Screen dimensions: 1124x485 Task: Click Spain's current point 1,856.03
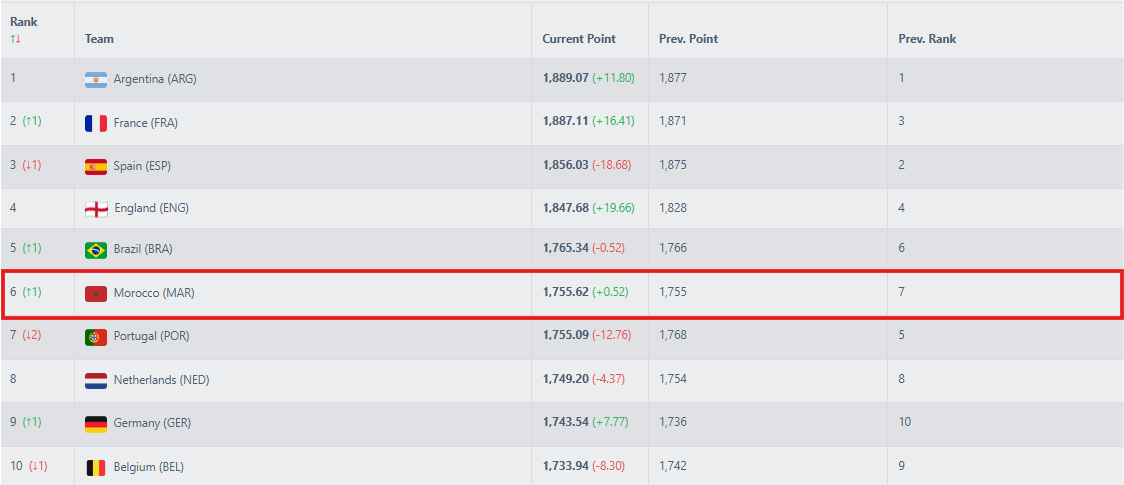[566, 165]
